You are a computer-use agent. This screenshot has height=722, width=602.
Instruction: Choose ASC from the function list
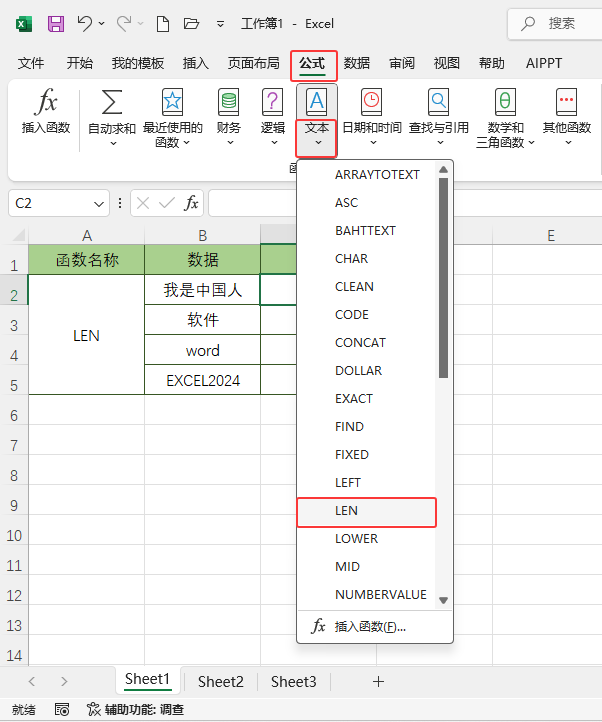(367, 203)
